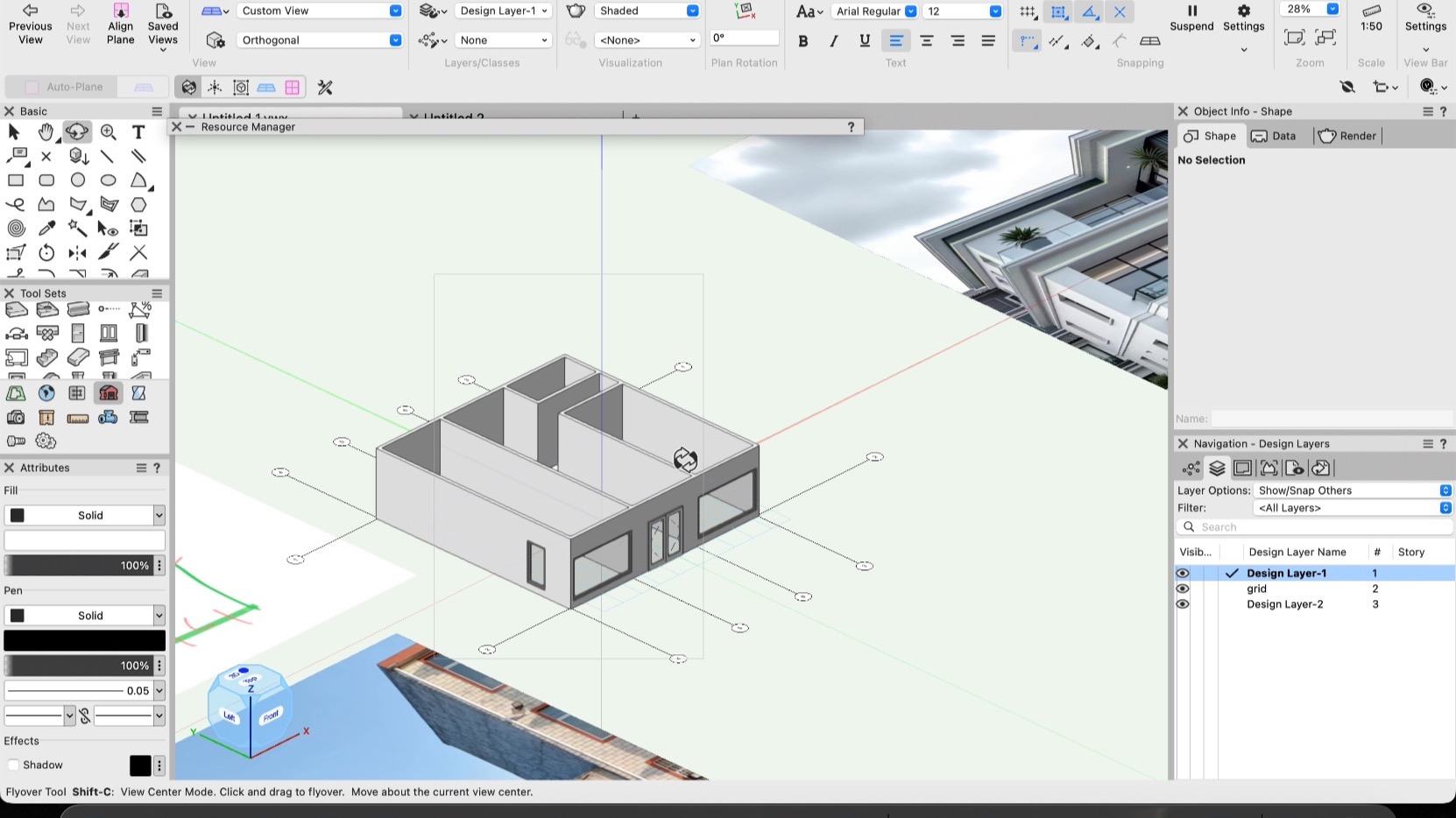Click the Search field in Navigation panel
The image size is (1456, 818).
pos(1314,527)
